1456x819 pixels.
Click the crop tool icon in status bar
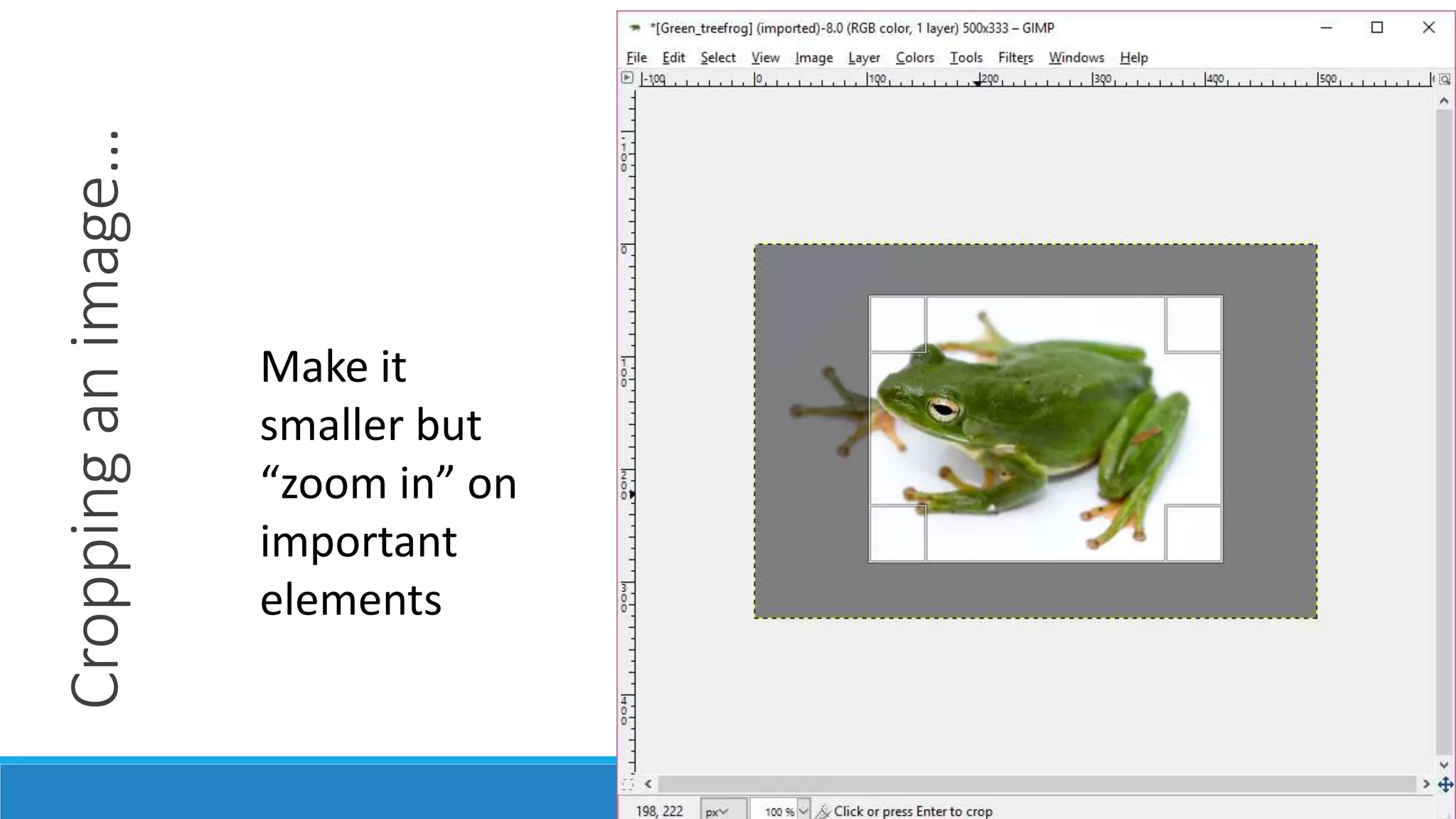pyautogui.click(x=823, y=811)
